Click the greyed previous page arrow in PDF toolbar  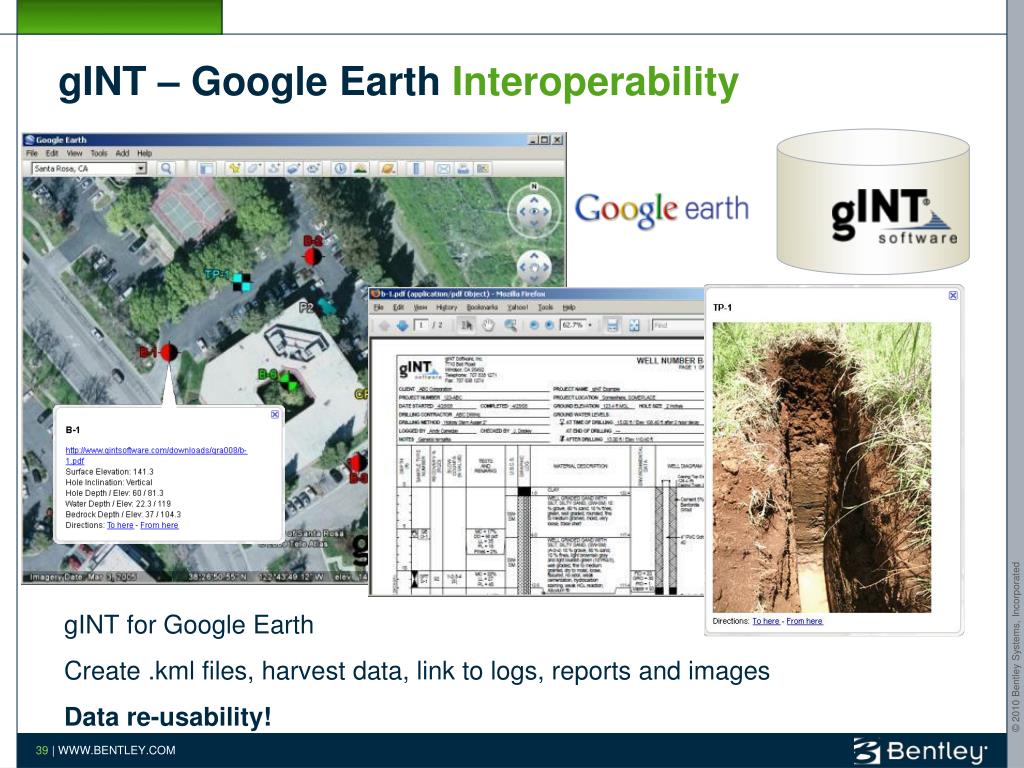[x=383, y=325]
